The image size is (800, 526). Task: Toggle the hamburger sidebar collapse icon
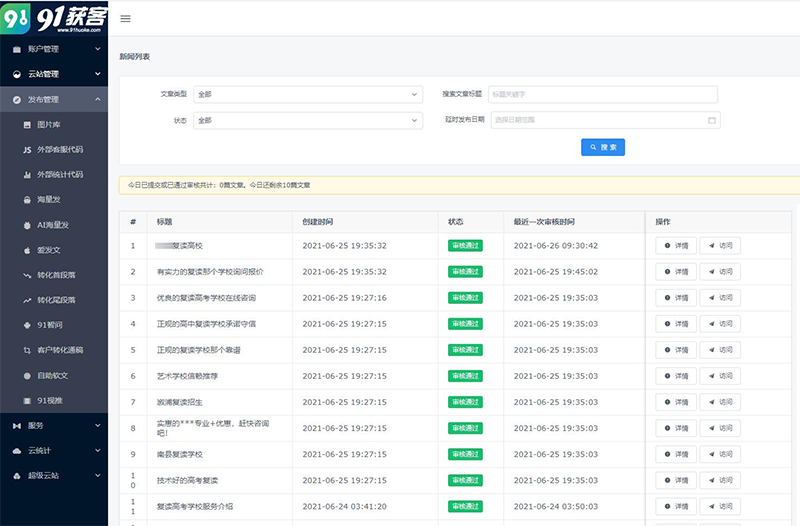tap(126, 19)
